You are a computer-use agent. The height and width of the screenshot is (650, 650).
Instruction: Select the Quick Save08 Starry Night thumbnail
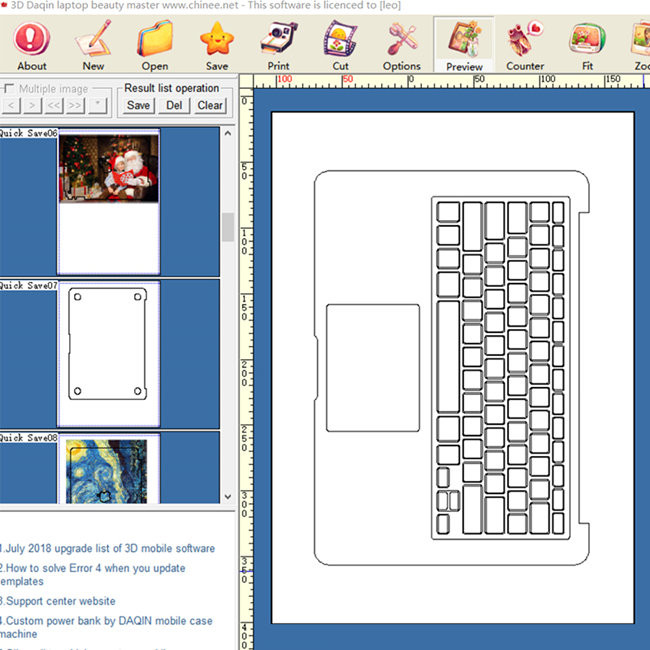(108, 471)
